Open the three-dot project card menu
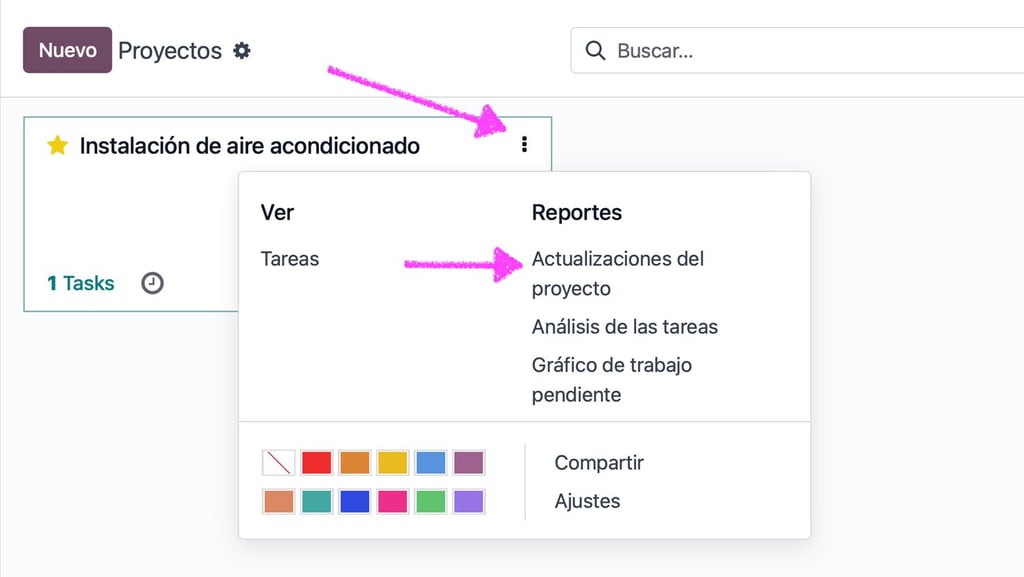 tap(524, 144)
